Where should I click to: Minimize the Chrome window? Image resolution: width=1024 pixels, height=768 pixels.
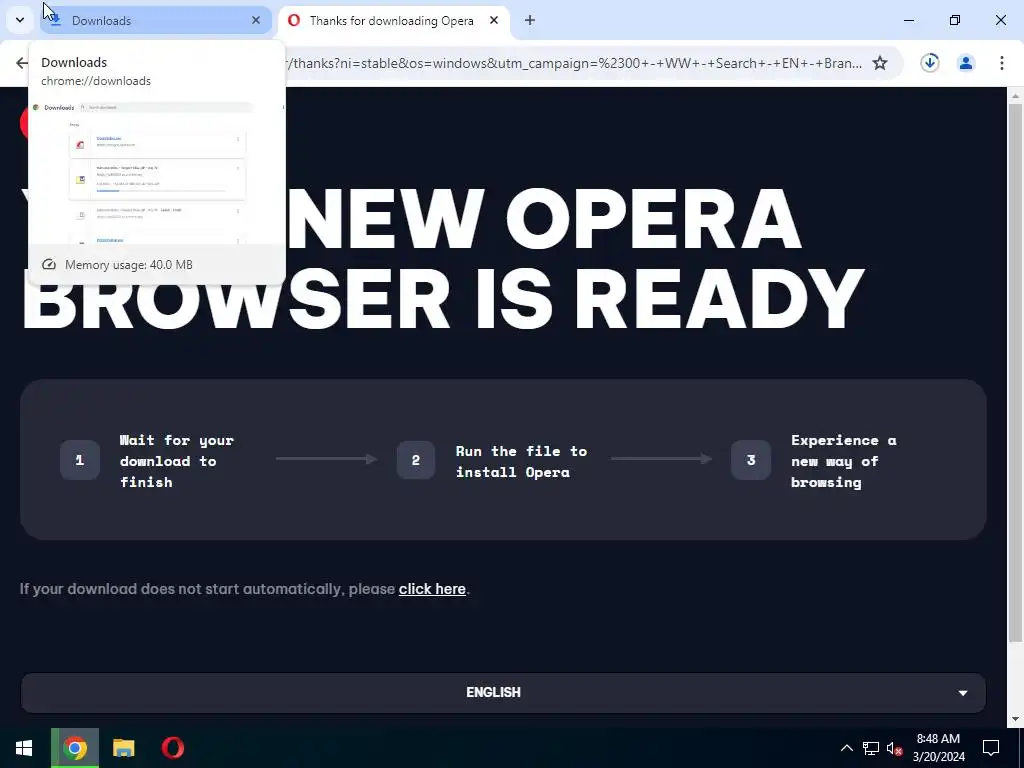908,20
